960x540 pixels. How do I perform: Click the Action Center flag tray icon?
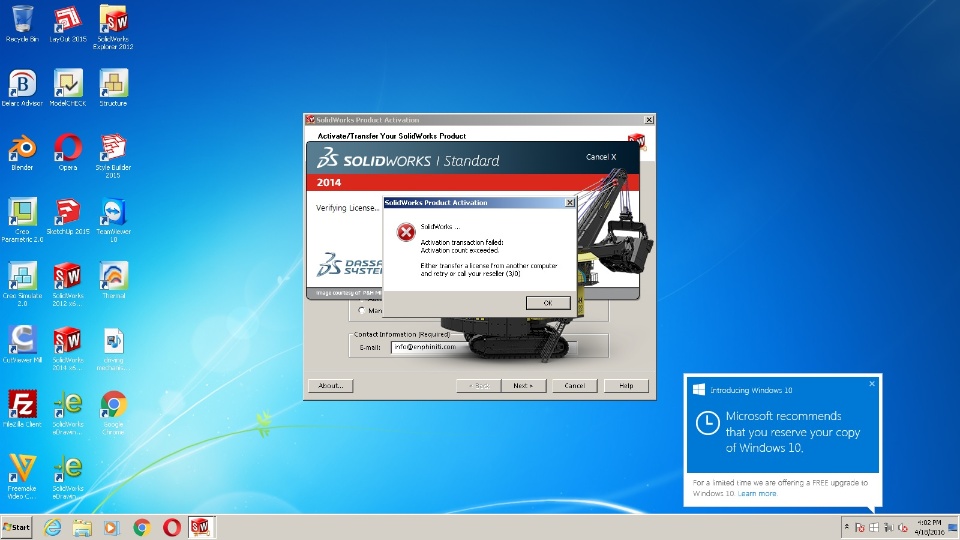pos(860,528)
